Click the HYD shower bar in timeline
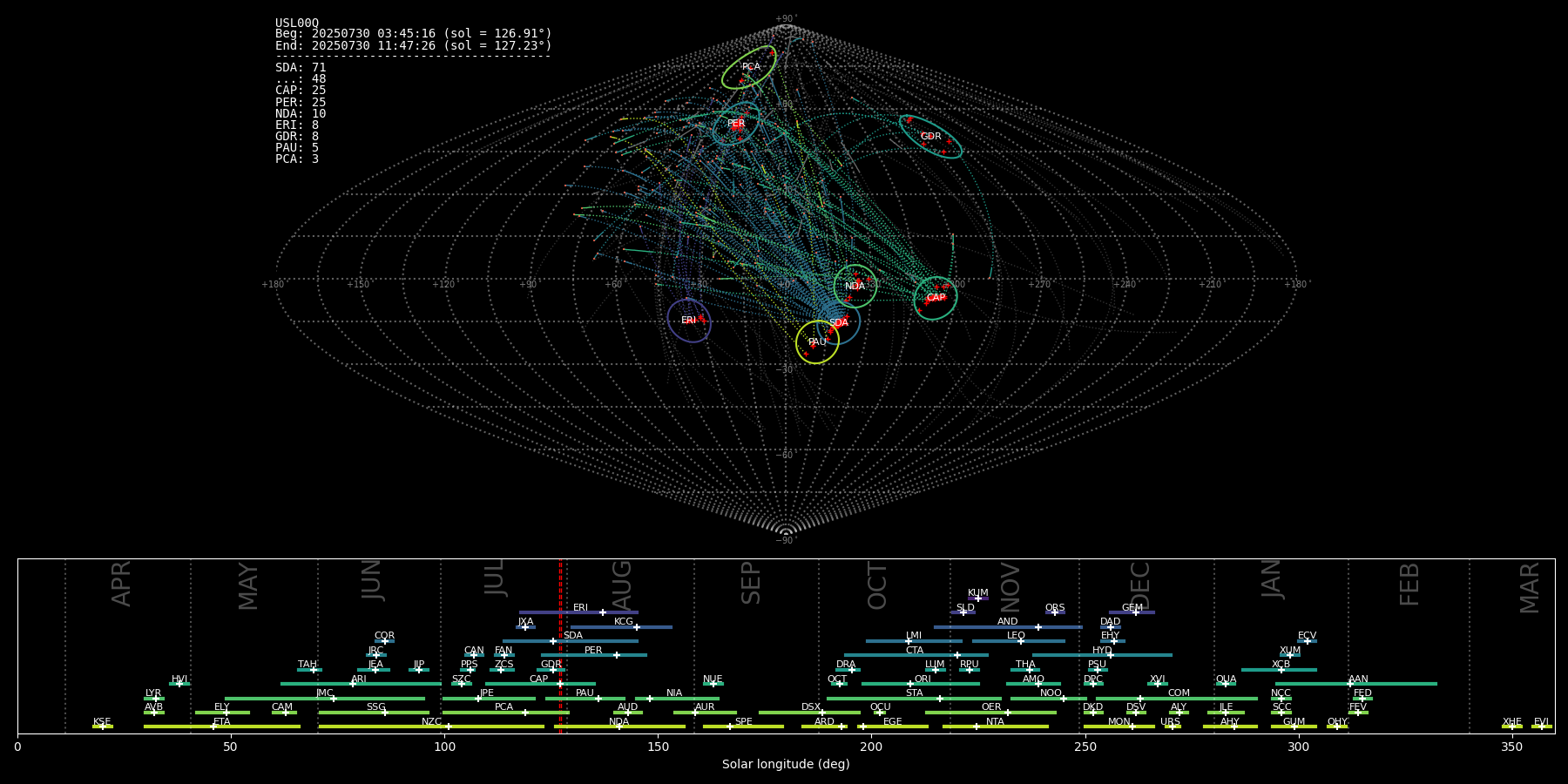Image resolution: width=1568 pixels, height=784 pixels. (x=1102, y=655)
